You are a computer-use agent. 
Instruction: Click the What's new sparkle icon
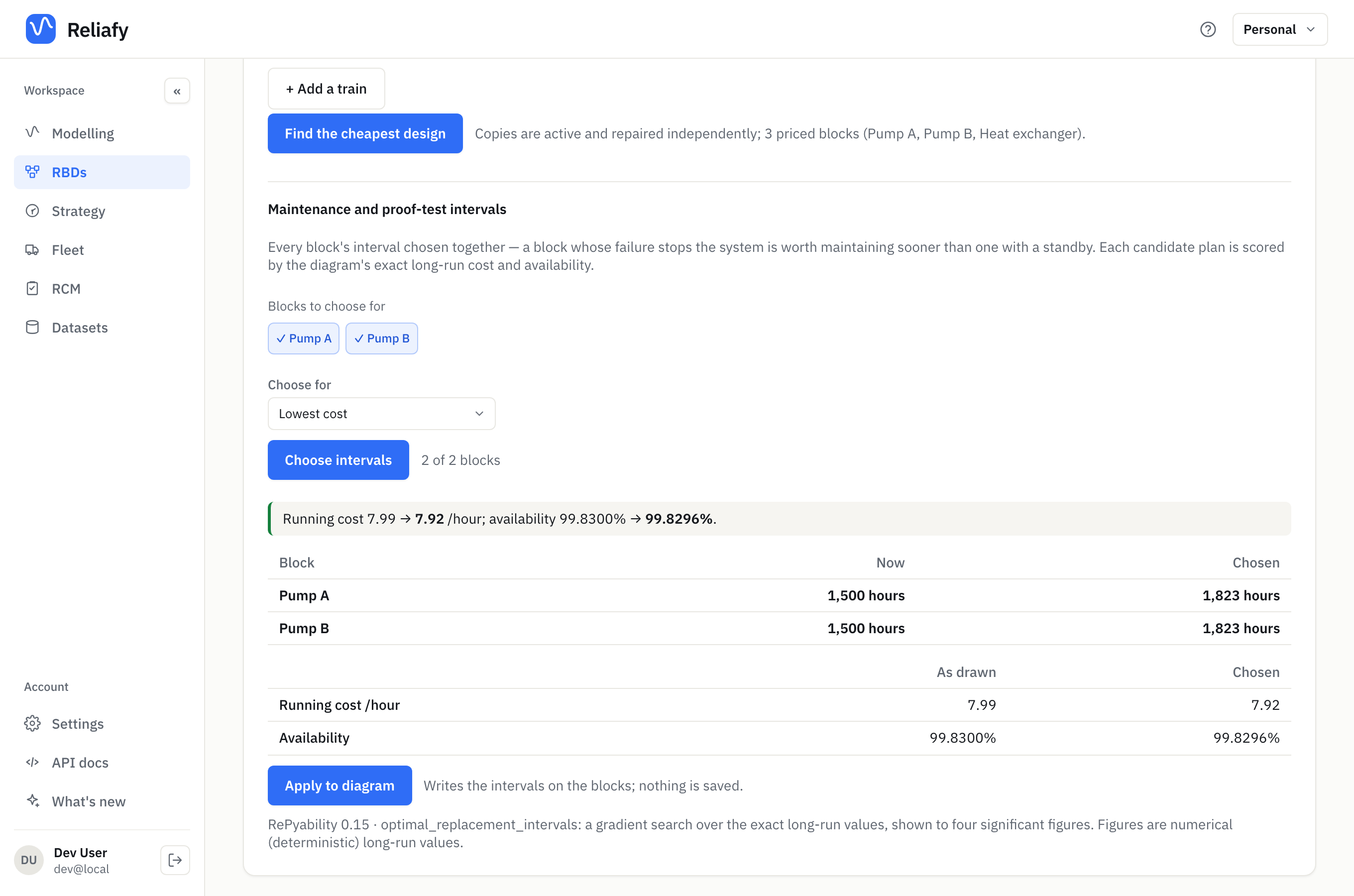coord(32,801)
